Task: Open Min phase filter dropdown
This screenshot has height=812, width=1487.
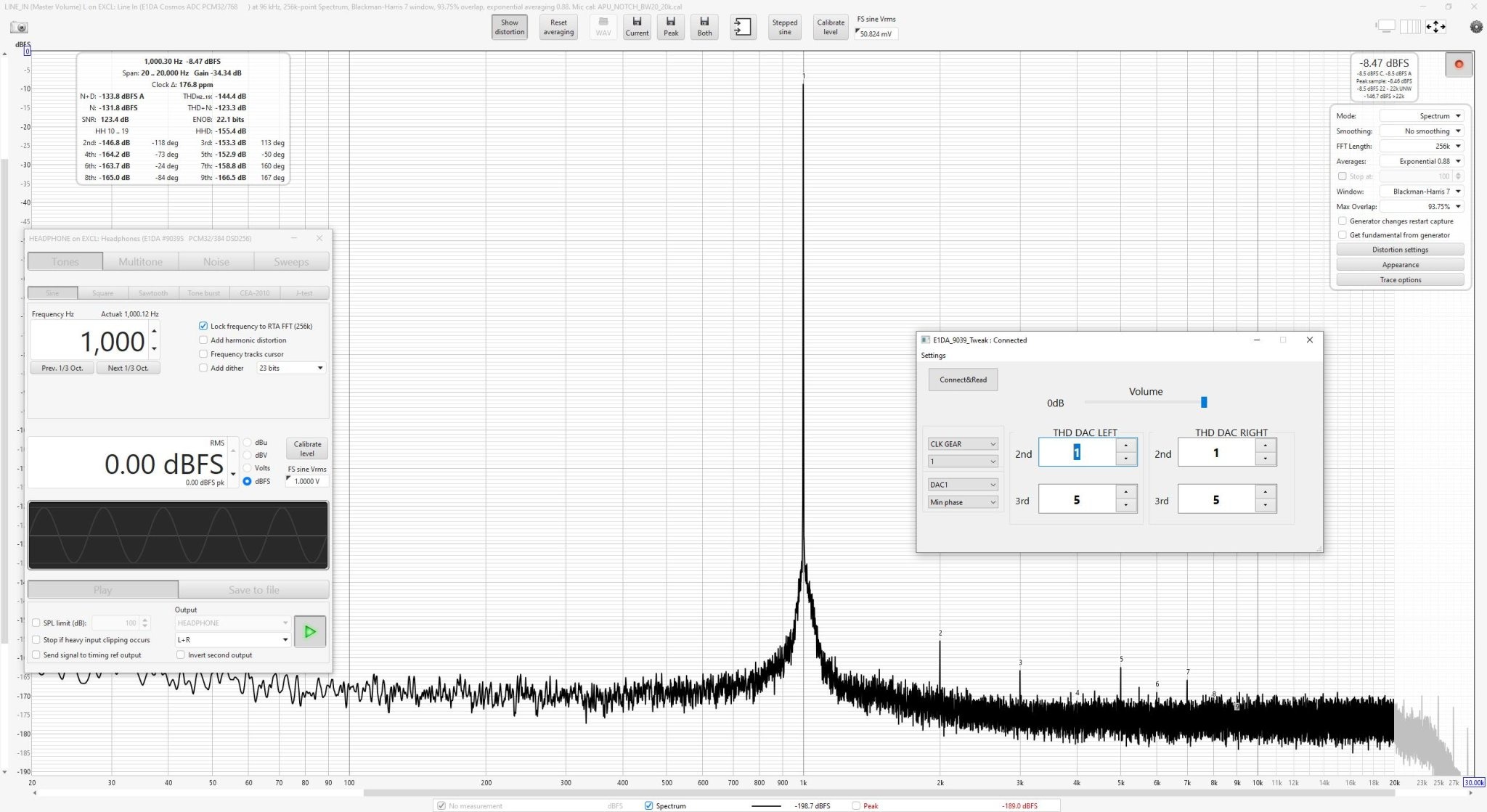Action: (x=963, y=502)
